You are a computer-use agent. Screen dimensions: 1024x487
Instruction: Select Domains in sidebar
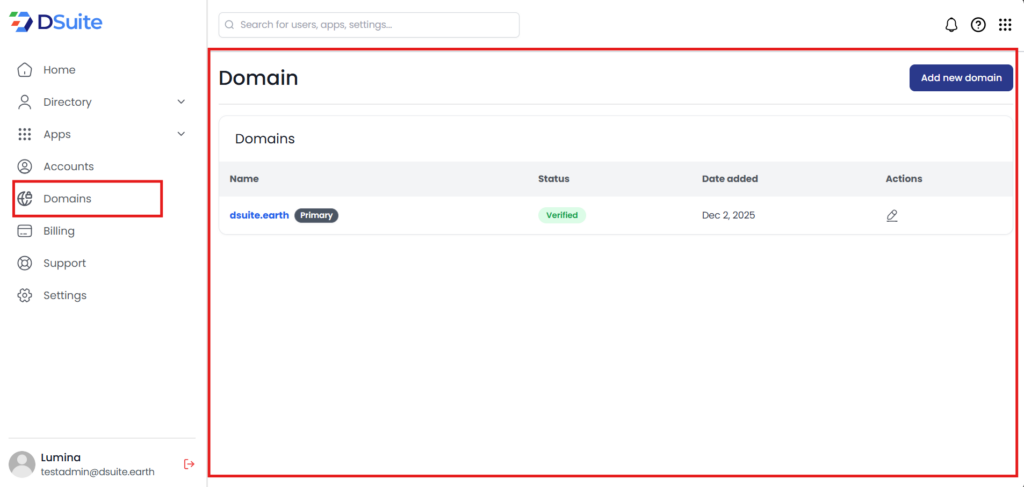pyautogui.click(x=67, y=199)
